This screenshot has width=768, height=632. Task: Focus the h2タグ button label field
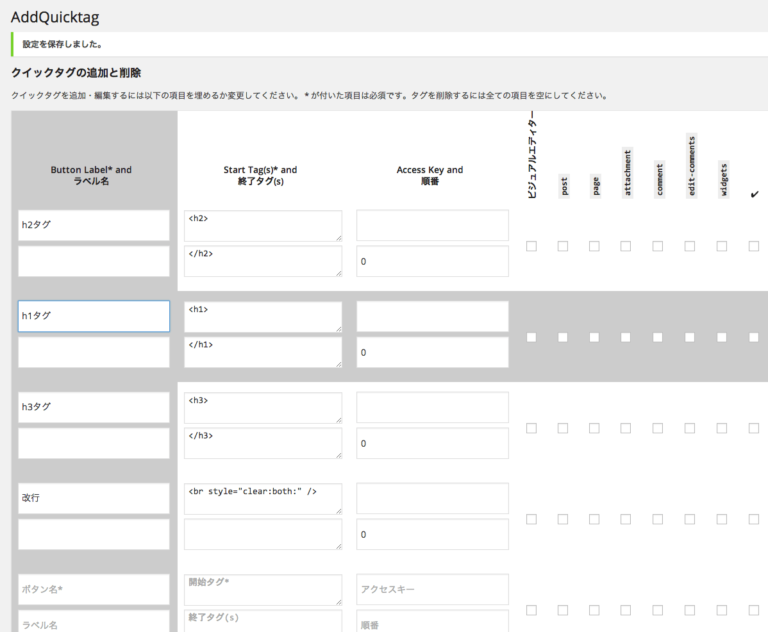(94, 225)
